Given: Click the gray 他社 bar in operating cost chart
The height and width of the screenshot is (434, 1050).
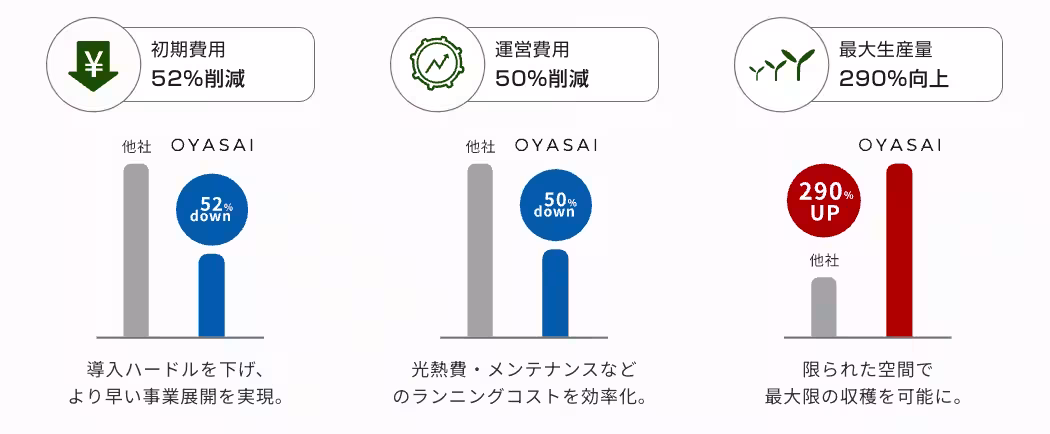Looking at the screenshot, I should click(x=480, y=250).
